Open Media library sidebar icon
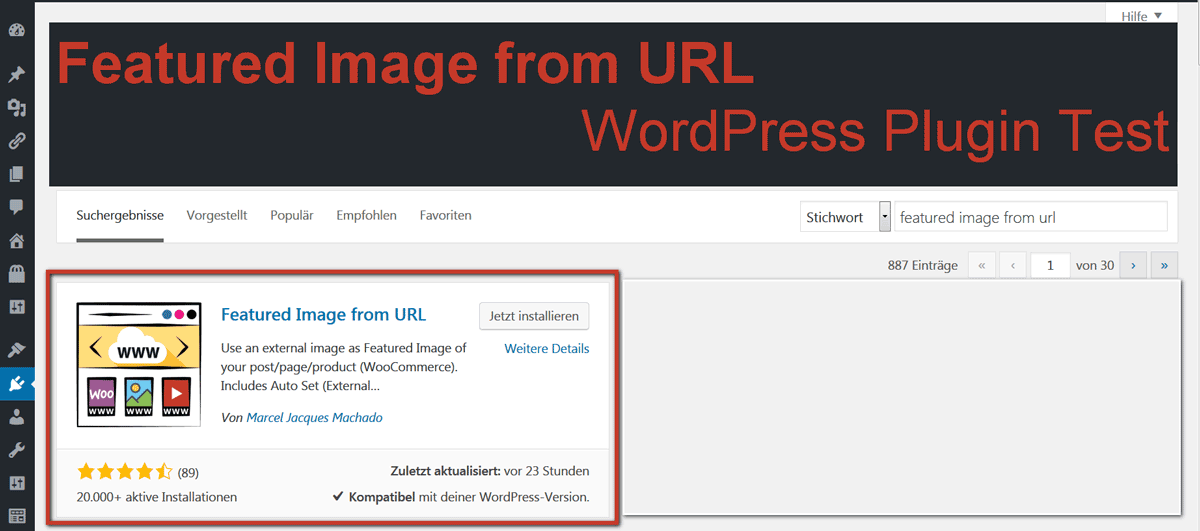 click(x=16, y=107)
